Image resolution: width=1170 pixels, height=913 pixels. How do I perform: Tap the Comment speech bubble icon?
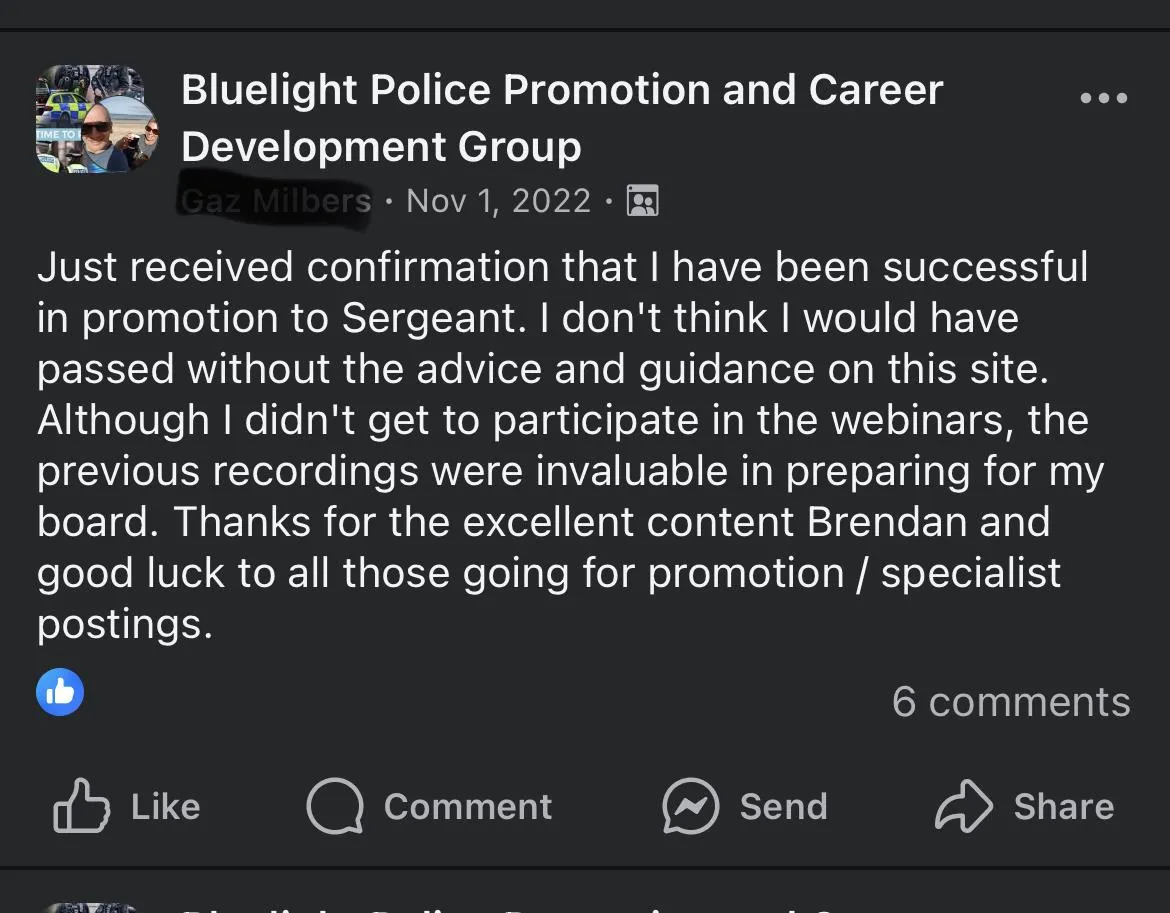[x=335, y=806]
